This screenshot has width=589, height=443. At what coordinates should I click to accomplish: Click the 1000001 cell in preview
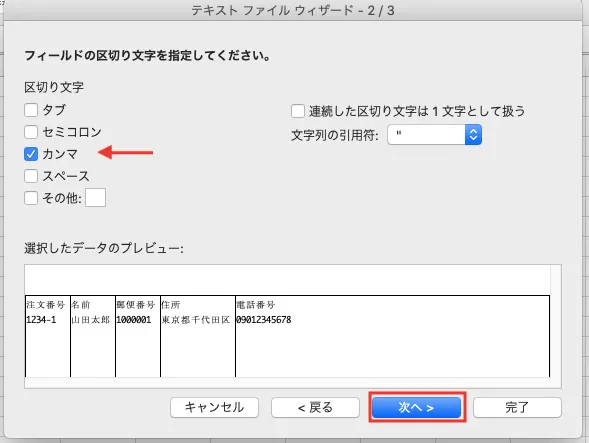tap(134, 320)
